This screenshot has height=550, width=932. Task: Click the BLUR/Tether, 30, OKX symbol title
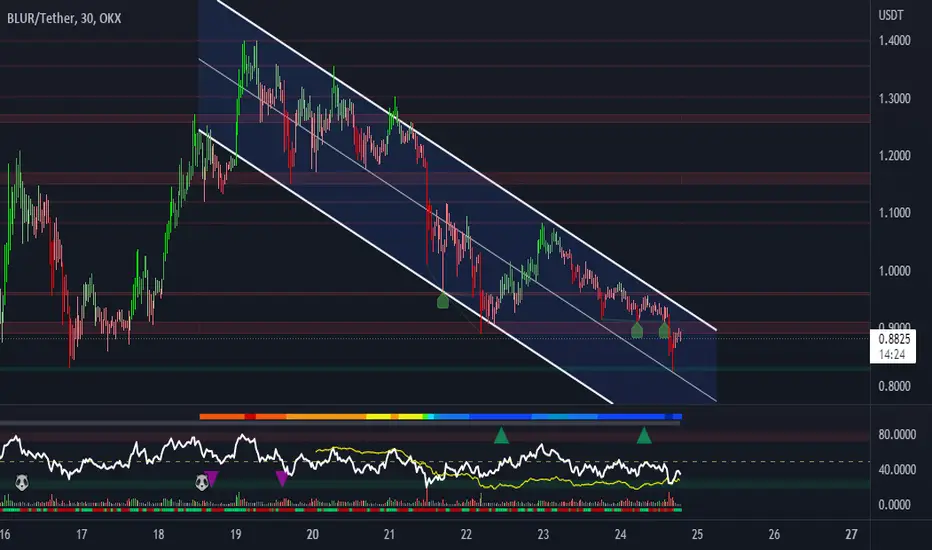[x=64, y=18]
